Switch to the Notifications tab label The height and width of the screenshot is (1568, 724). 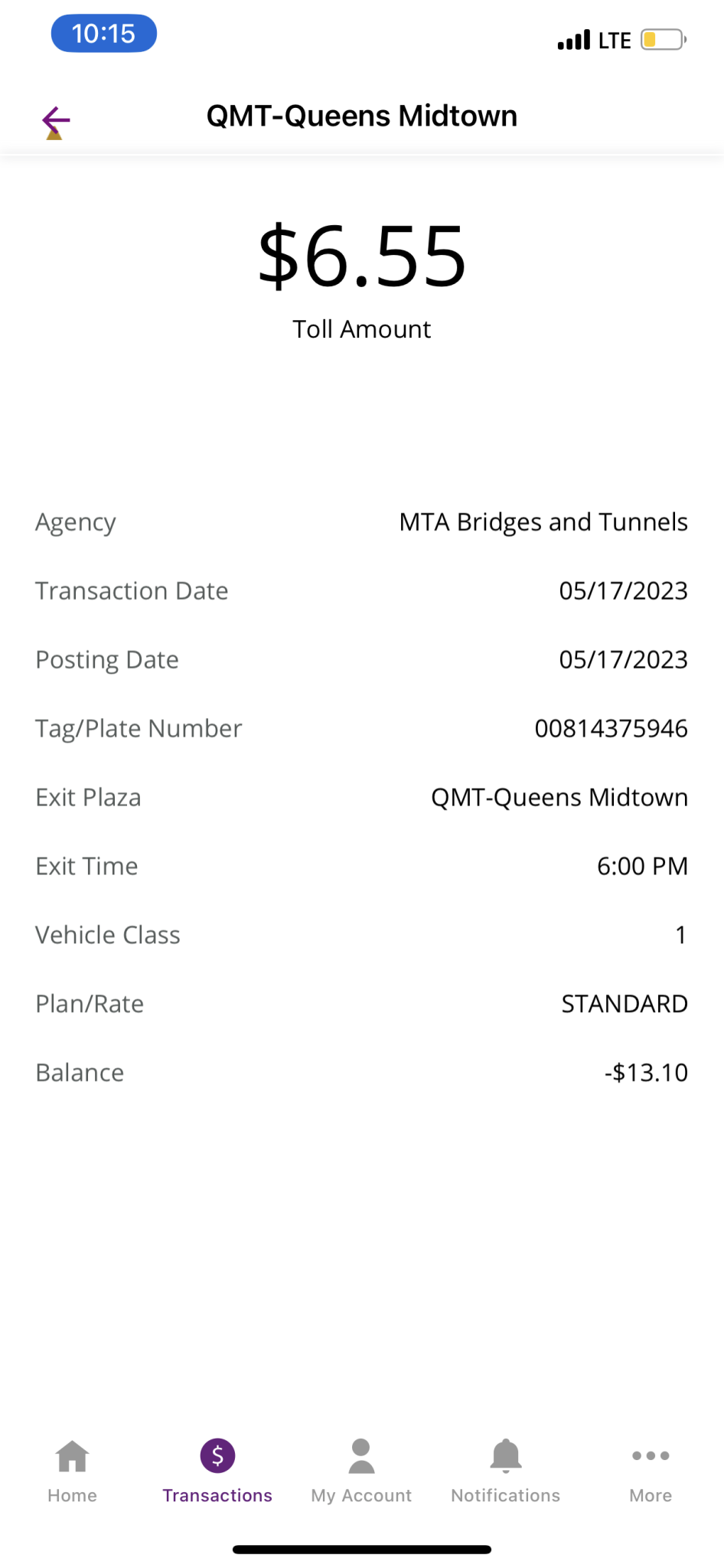pyautogui.click(x=506, y=1495)
